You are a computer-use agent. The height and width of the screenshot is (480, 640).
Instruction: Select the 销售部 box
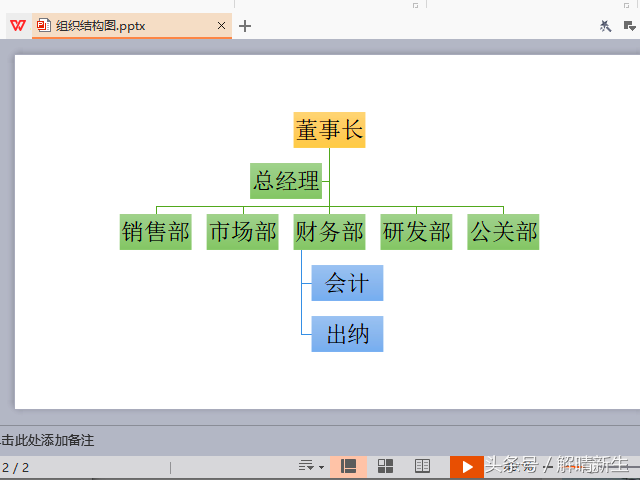(156, 232)
